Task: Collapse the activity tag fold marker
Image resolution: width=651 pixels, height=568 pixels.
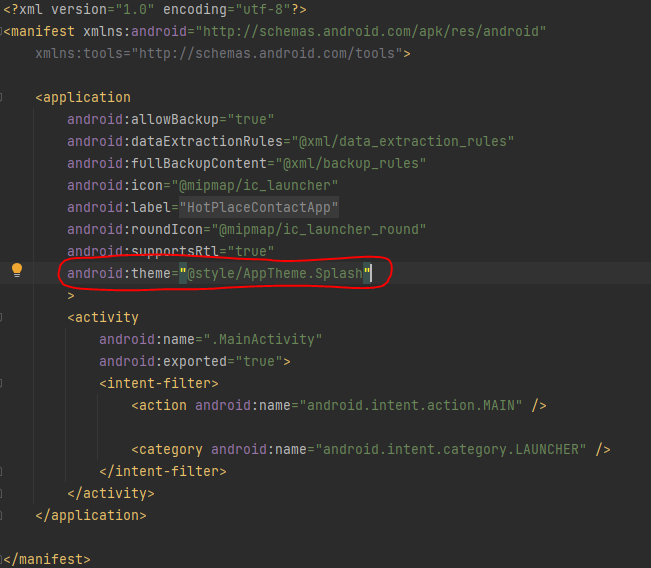Action: 1,318
